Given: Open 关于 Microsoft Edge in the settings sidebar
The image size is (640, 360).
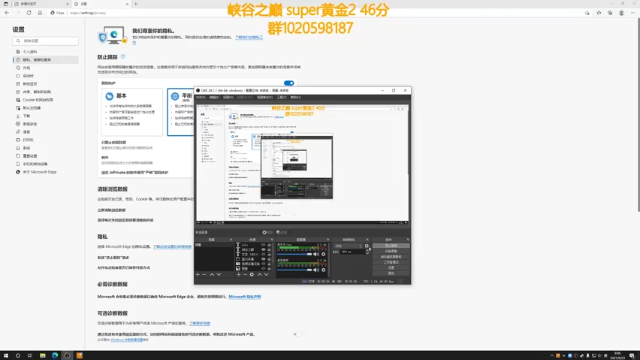Looking at the screenshot, I should coord(40,172).
